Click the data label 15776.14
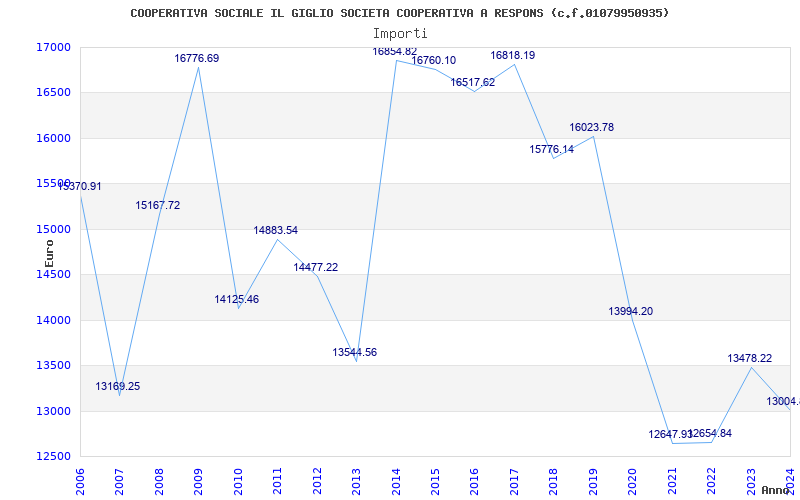This screenshot has width=800, height=500. (x=552, y=149)
